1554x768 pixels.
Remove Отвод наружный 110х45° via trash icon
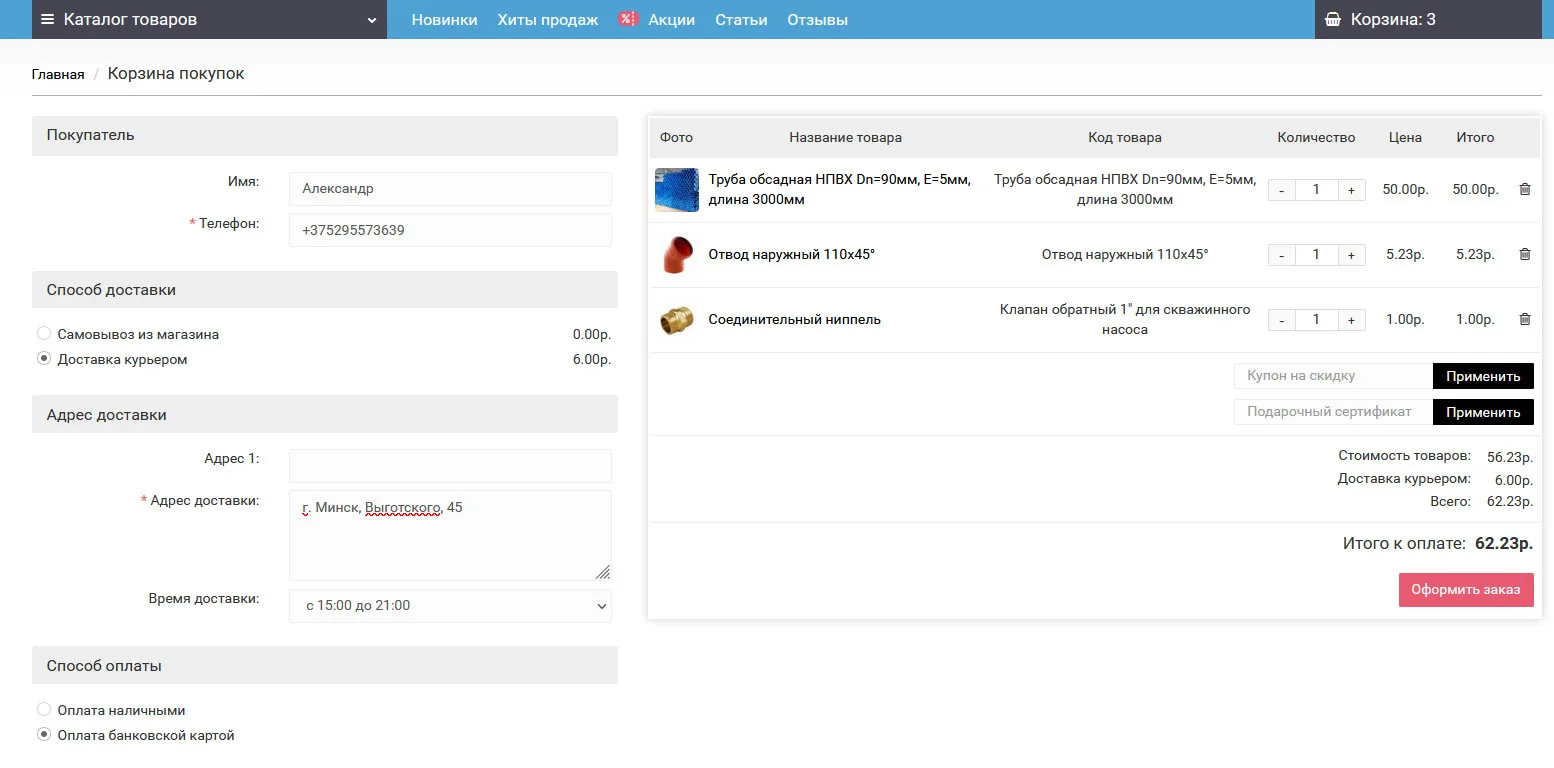(x=1525, y=254)
